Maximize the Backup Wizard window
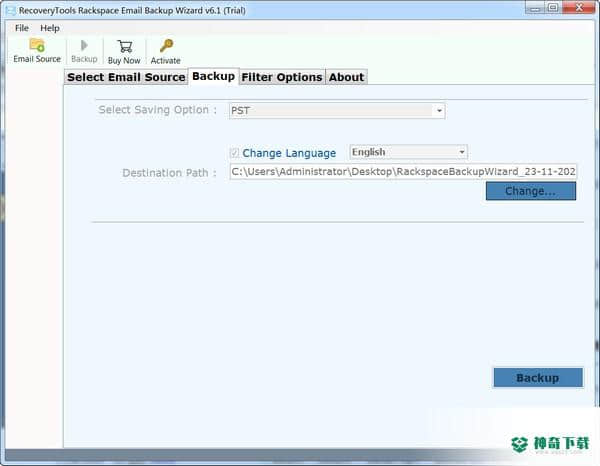The height and width of the screenshot is (466, 600). [553, 8]
